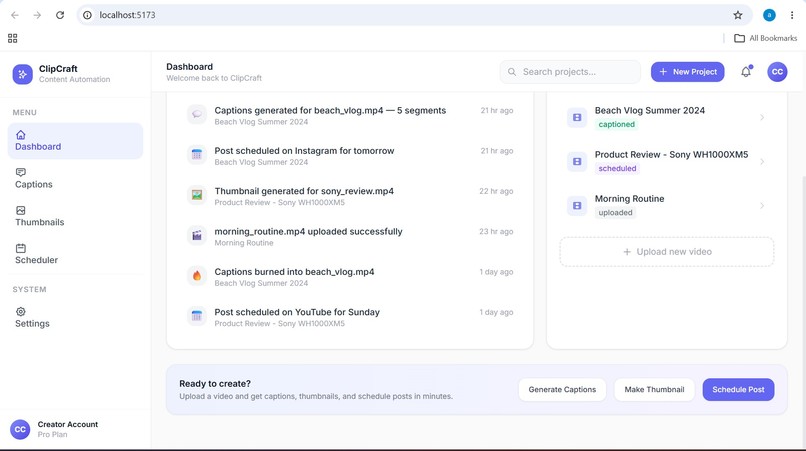Expand the Beach Vlog Summer 2024 chevron
The height and width of the screenshot is (451, 806).
click(762, 117)
